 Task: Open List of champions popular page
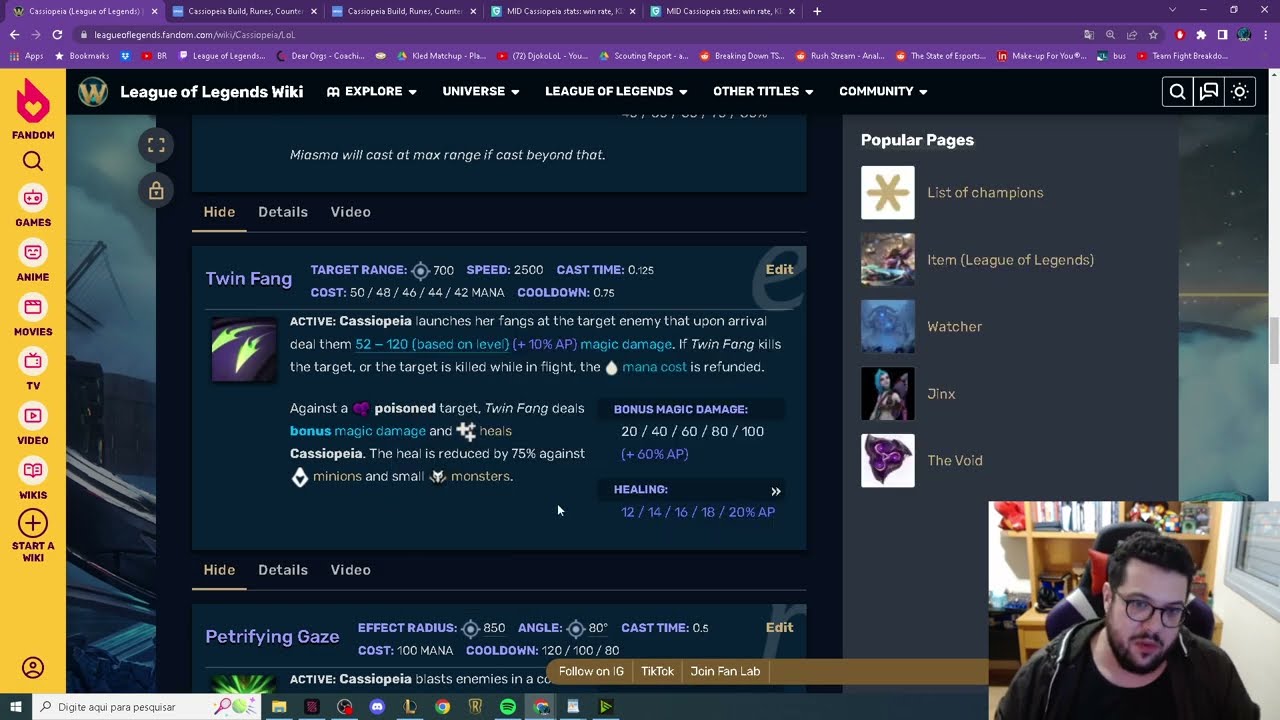[985, 193]
